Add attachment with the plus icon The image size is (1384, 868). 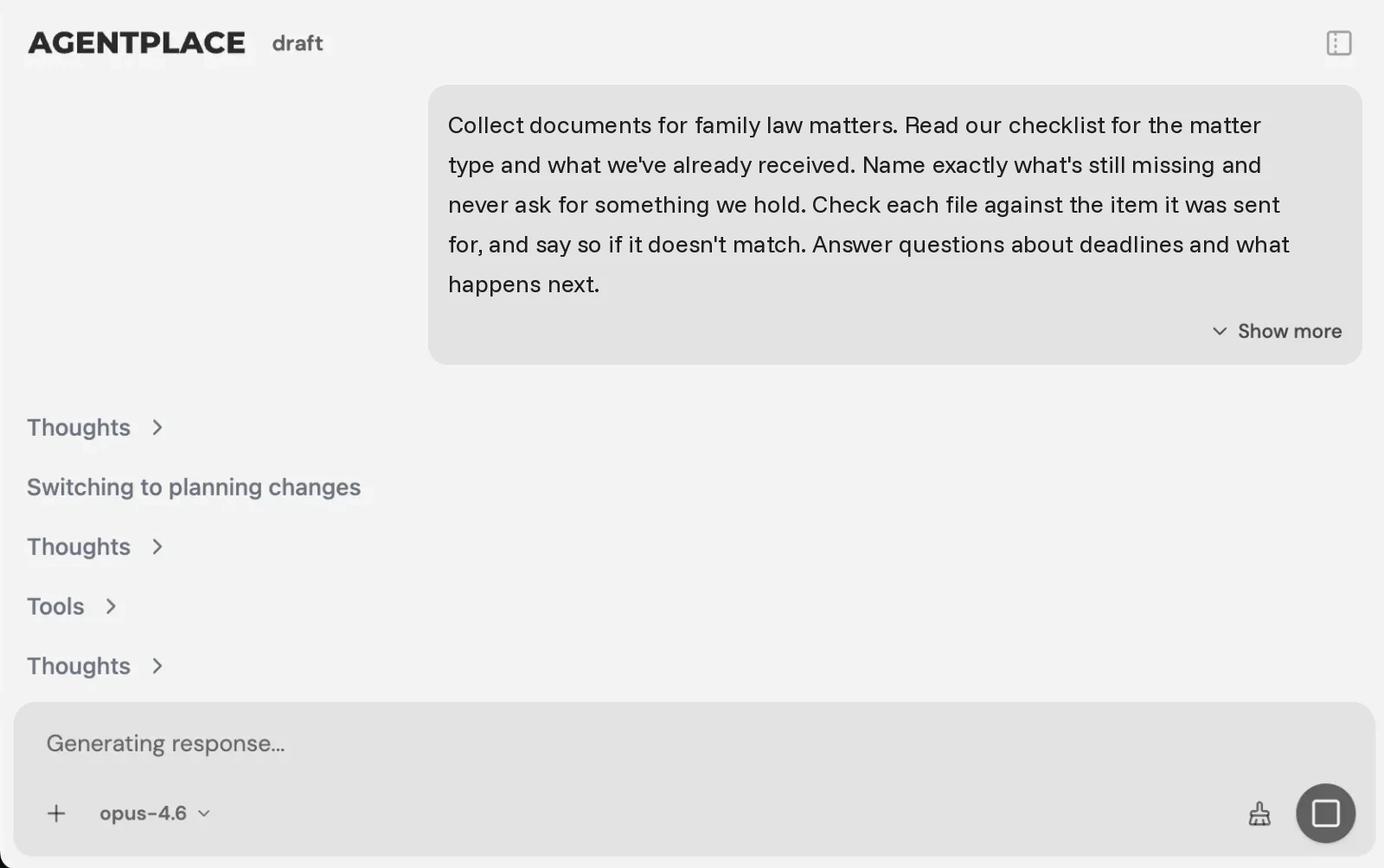[56, 814]
